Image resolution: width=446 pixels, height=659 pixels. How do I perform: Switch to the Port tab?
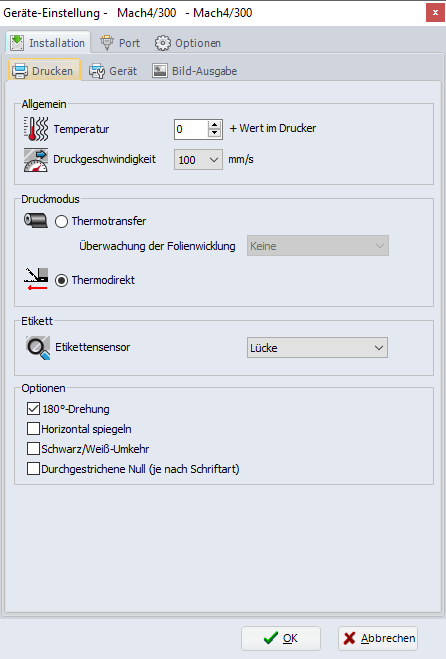click(120, 43)
